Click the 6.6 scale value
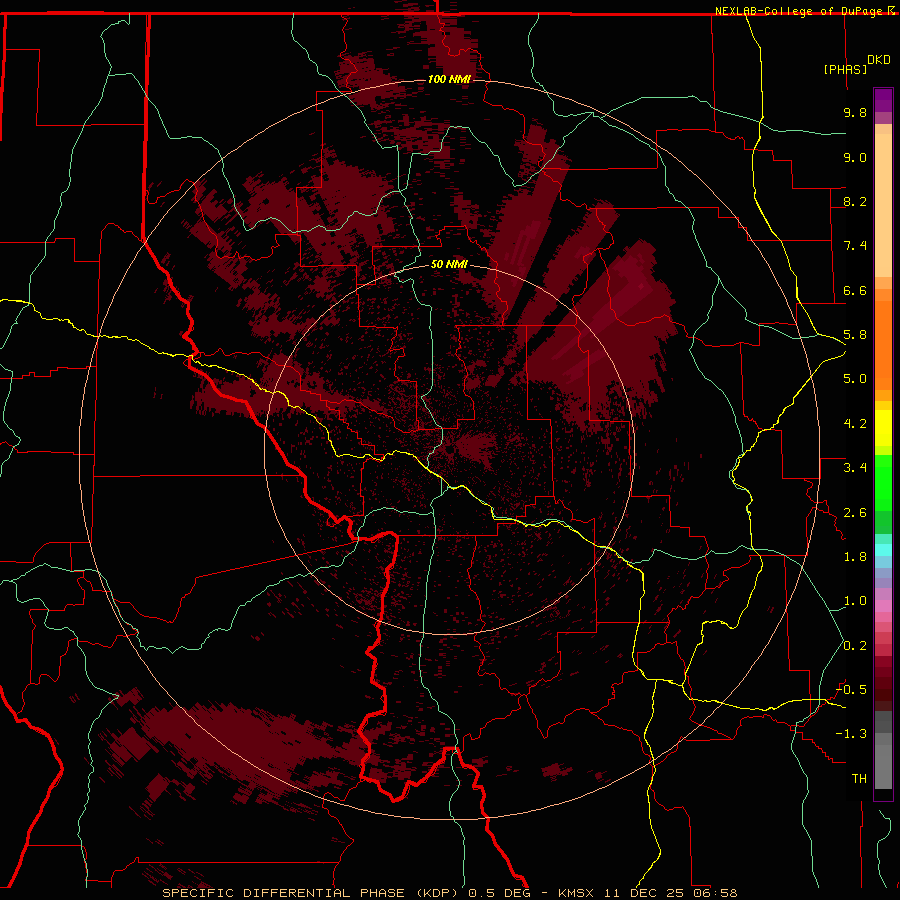Screen dimensions: 900x900 (x=855, y=290)
